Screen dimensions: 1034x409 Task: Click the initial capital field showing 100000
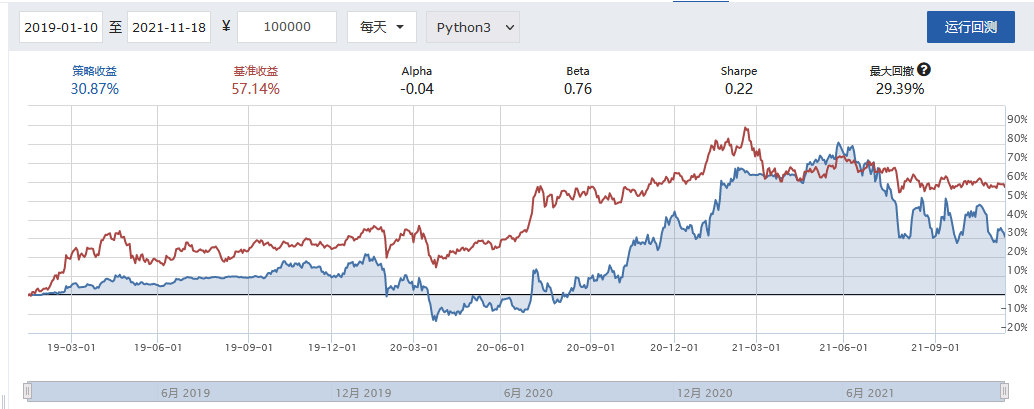(x=287, y=27)
